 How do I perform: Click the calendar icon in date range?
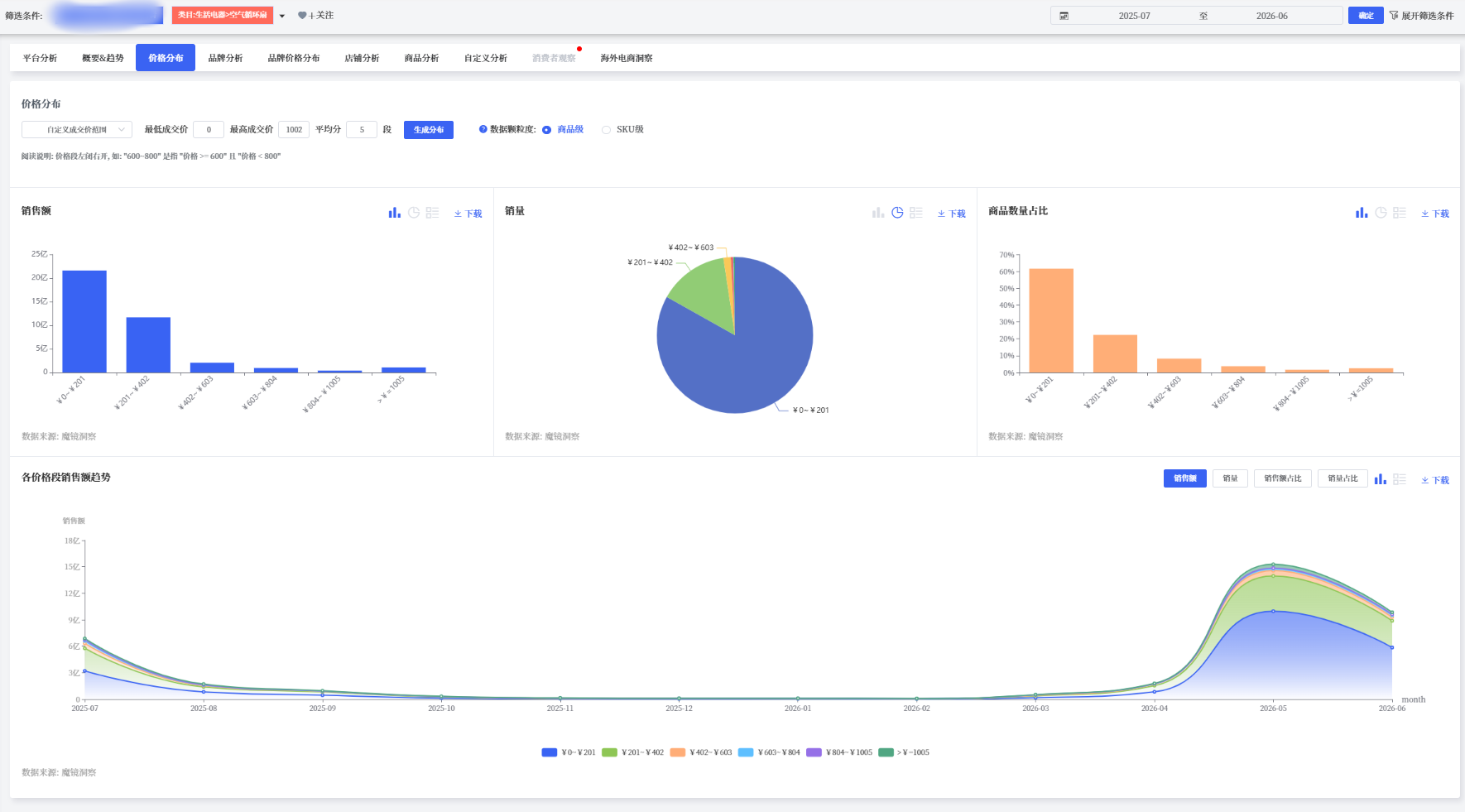(x=1064, y=16)
